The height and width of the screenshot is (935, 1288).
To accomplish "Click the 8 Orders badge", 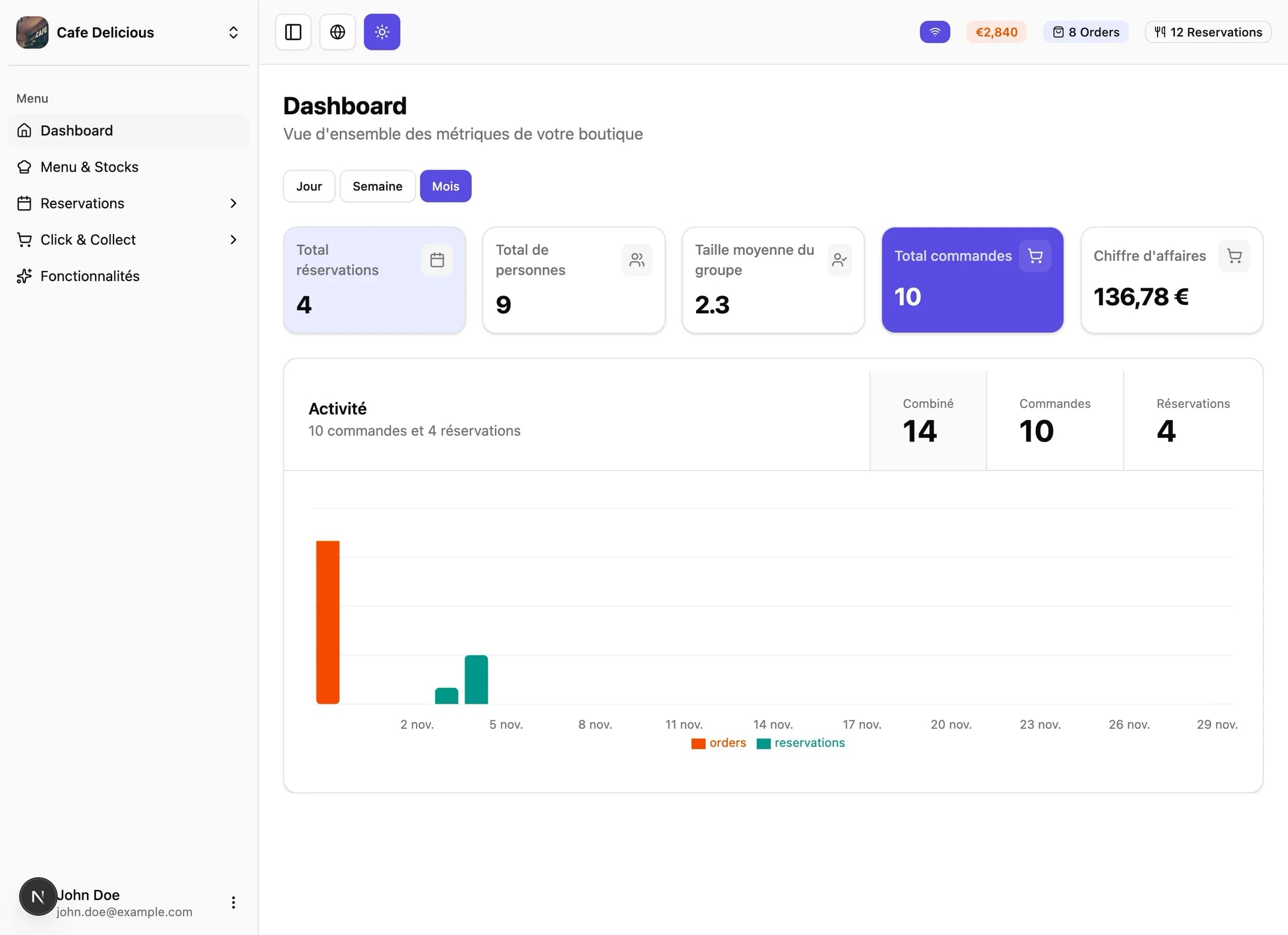I will tap(1085, 32).
